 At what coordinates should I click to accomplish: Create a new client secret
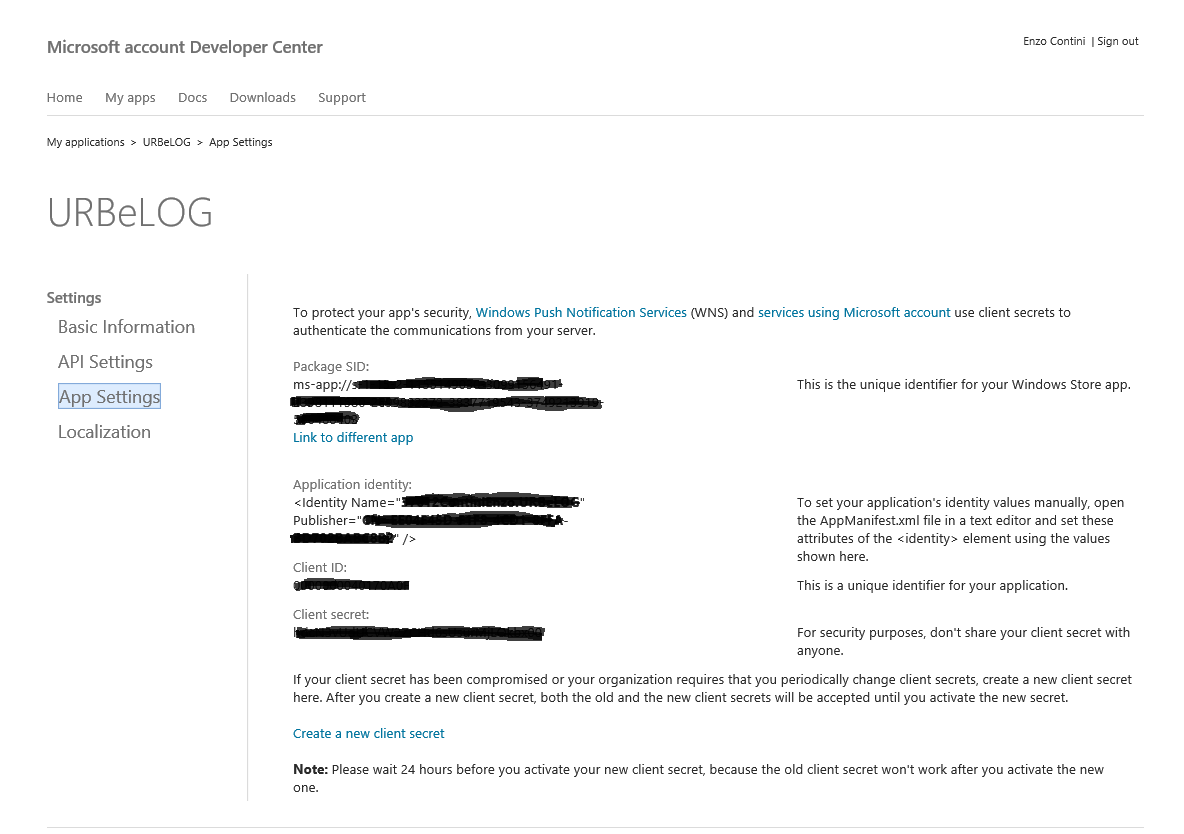pos(368,733)
